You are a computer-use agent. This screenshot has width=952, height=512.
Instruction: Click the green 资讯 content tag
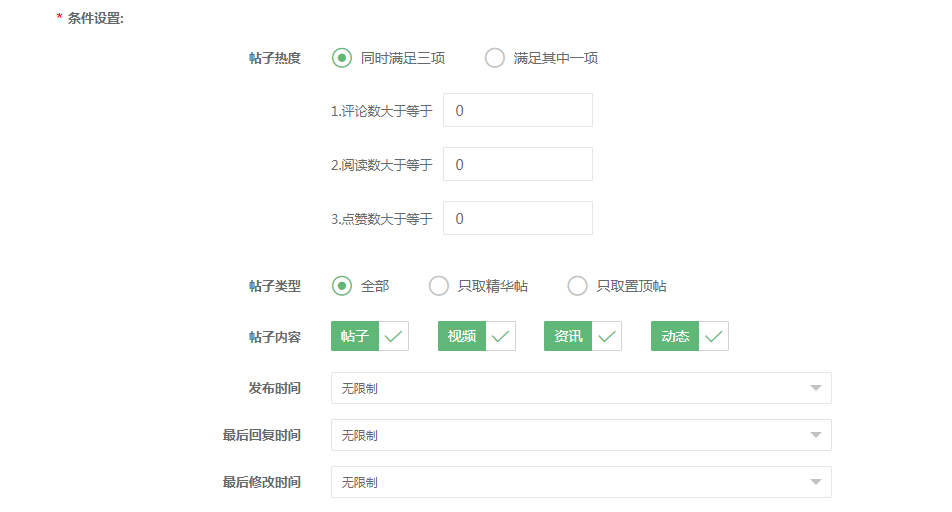pyautogui.click(x=568, y=336)
